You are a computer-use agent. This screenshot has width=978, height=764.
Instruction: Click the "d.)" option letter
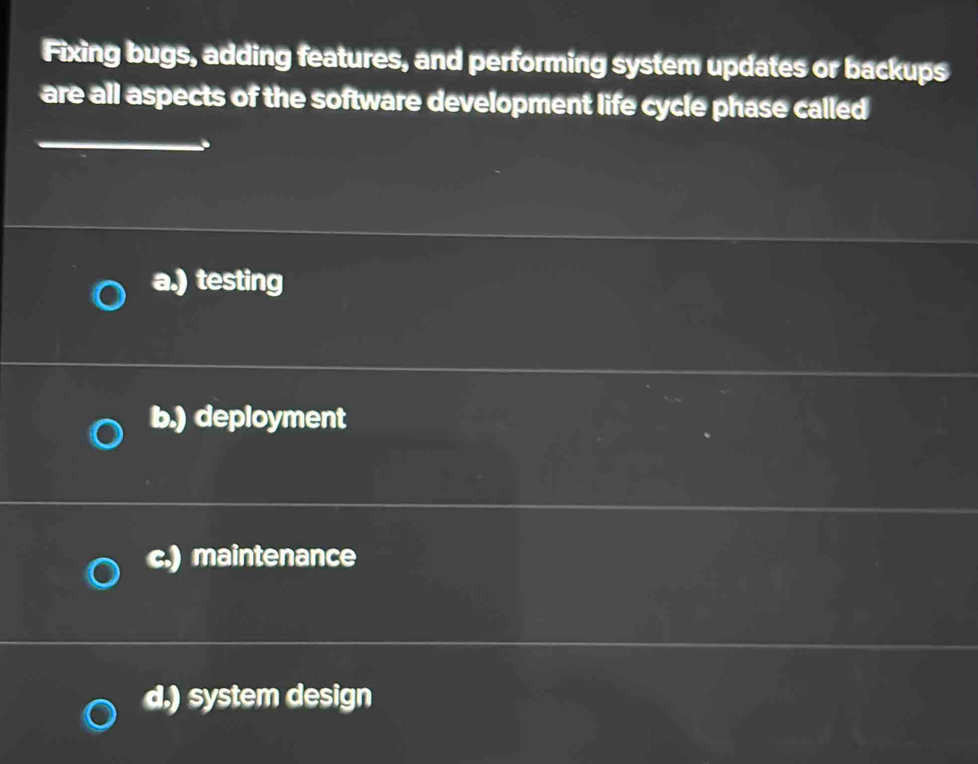[162, 696]
